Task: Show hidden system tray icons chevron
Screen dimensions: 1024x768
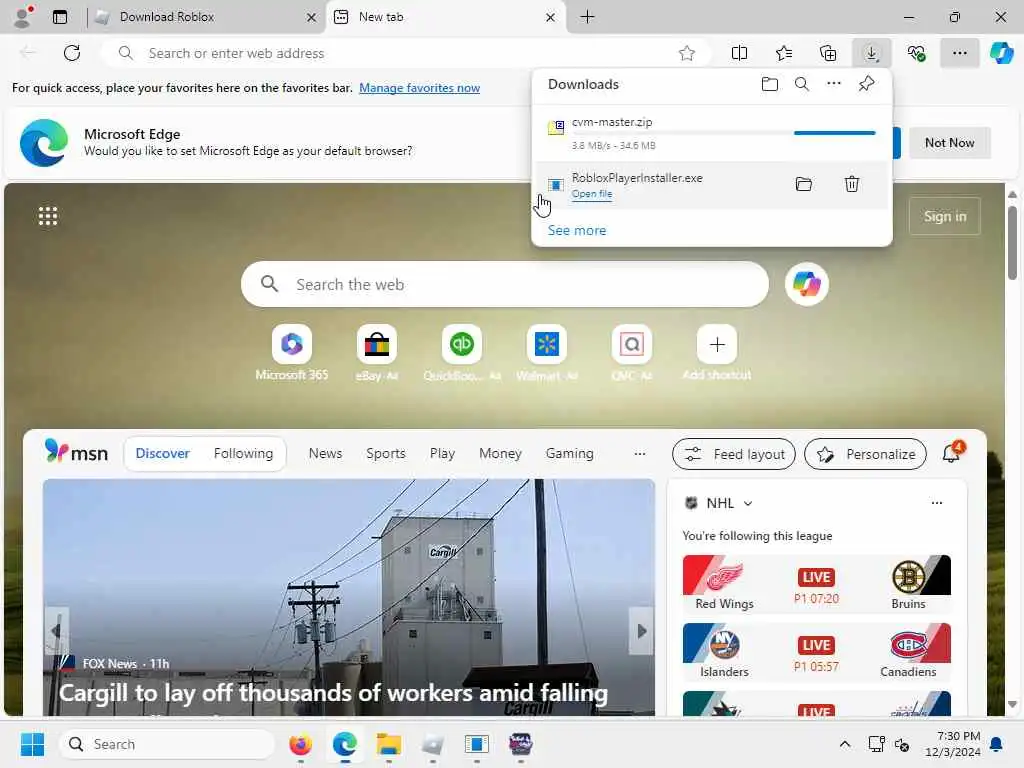Action: pyautogui.click(x=844, y=744)
